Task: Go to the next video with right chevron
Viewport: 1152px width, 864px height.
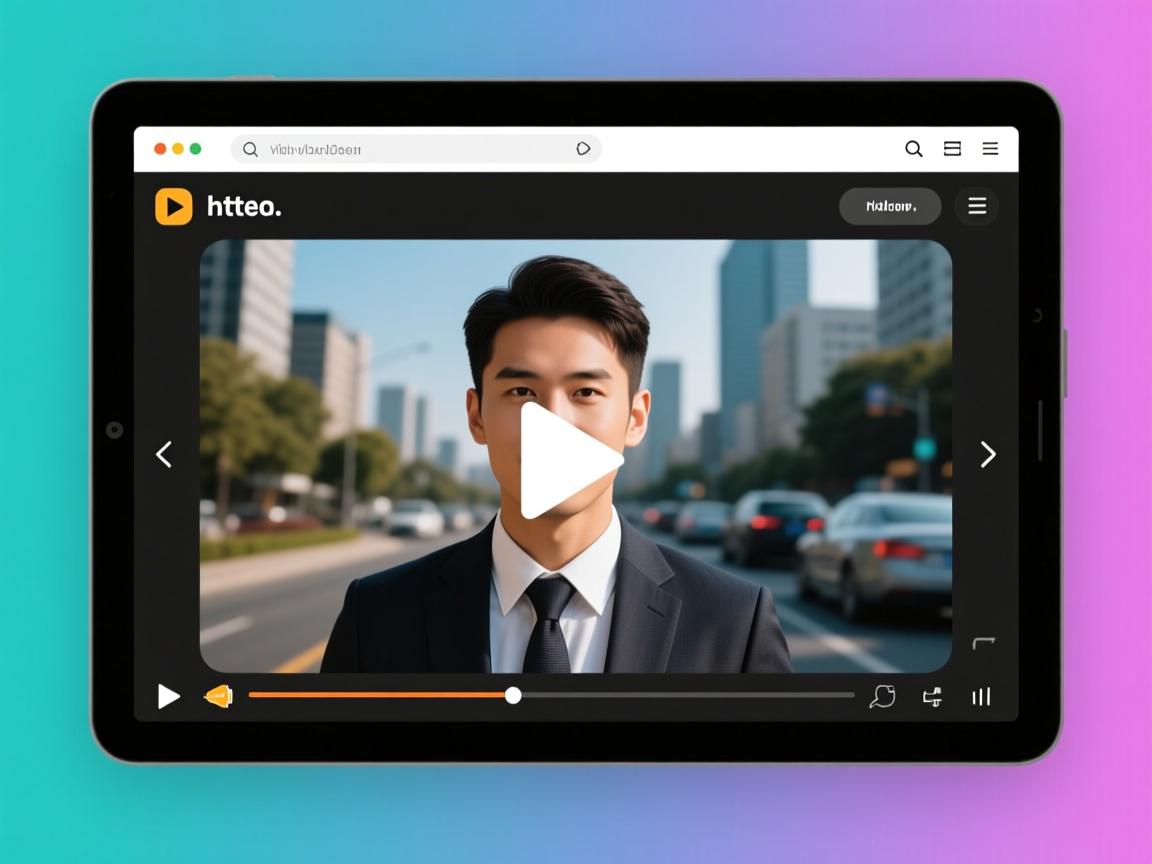Action: tap(987, 454)
